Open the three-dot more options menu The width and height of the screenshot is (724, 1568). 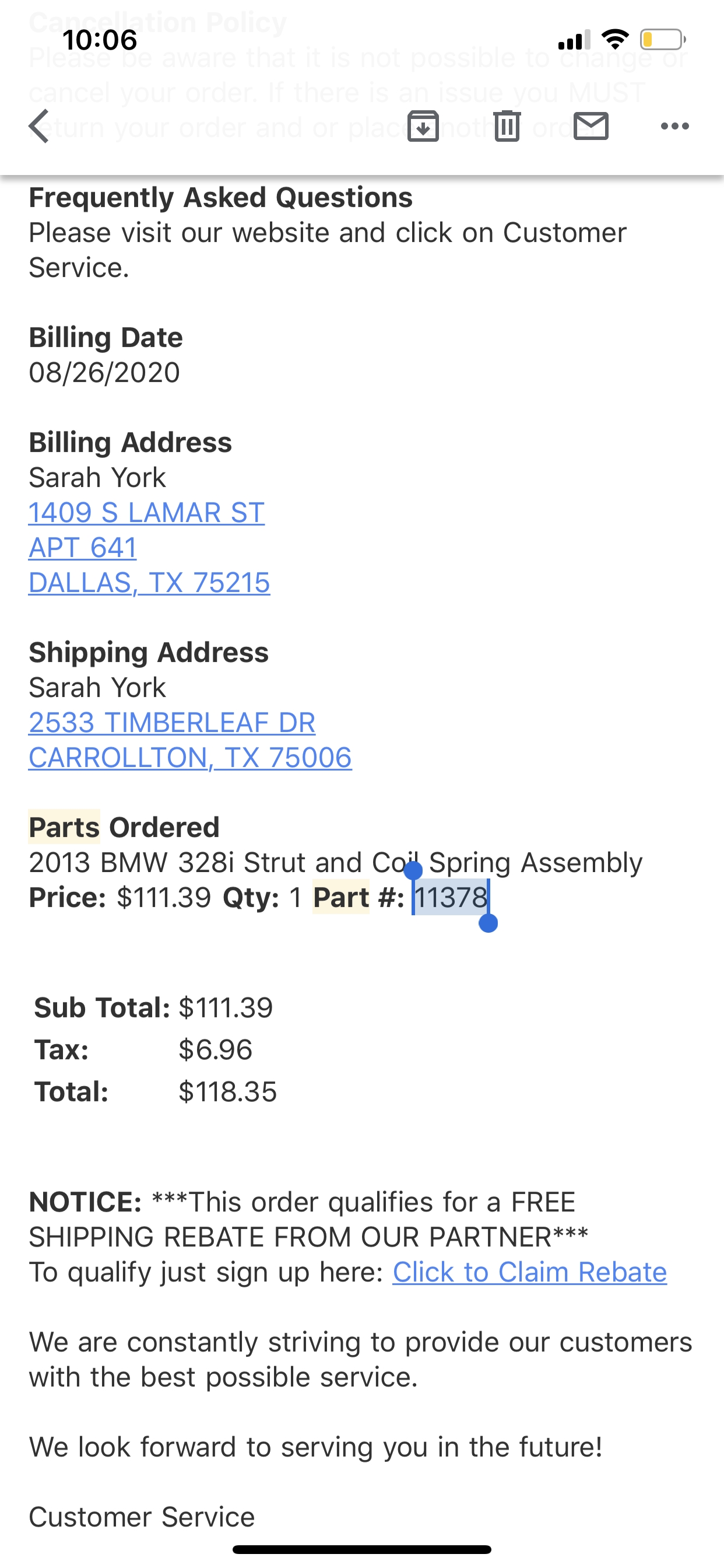674,127
